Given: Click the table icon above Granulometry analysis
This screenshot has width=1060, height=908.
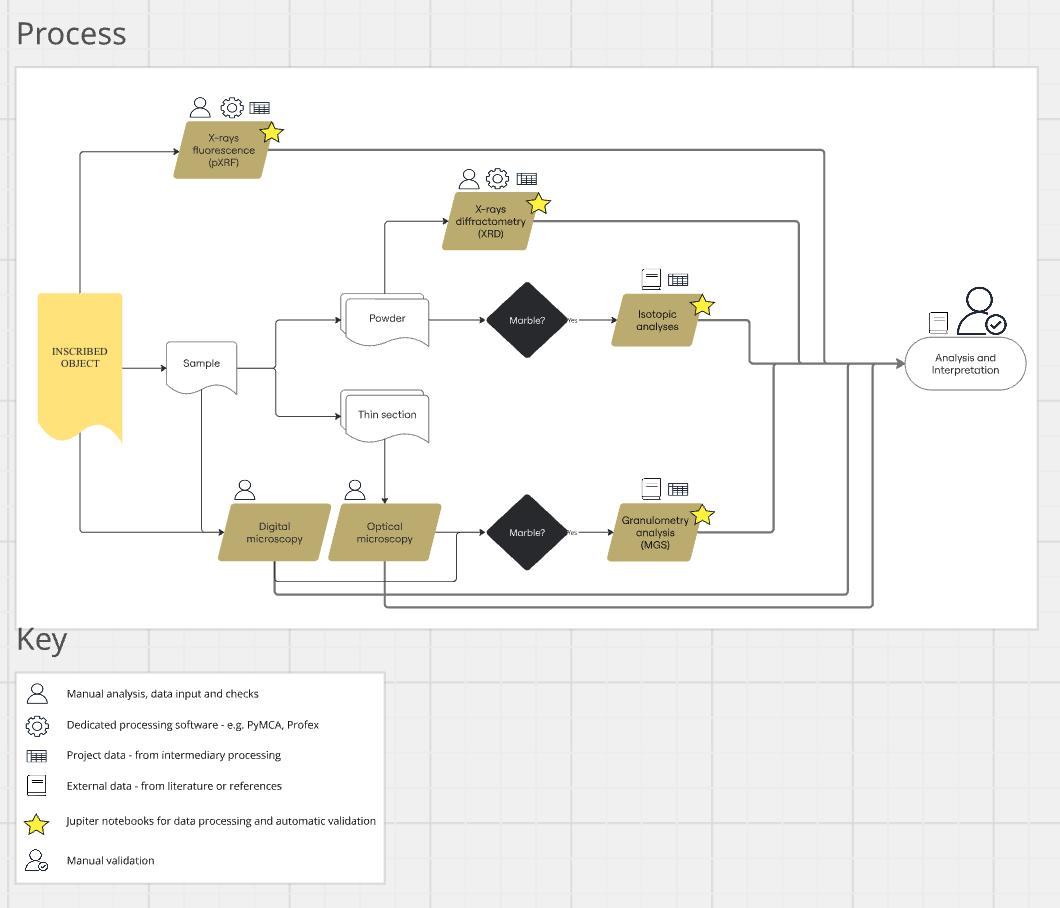Looking at the screenshot, I should pos(678,488).
